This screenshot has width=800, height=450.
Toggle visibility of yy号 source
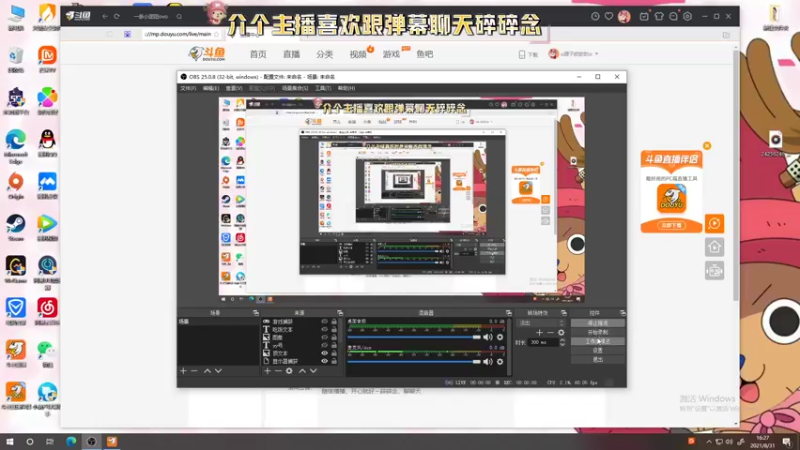[324, 345]
